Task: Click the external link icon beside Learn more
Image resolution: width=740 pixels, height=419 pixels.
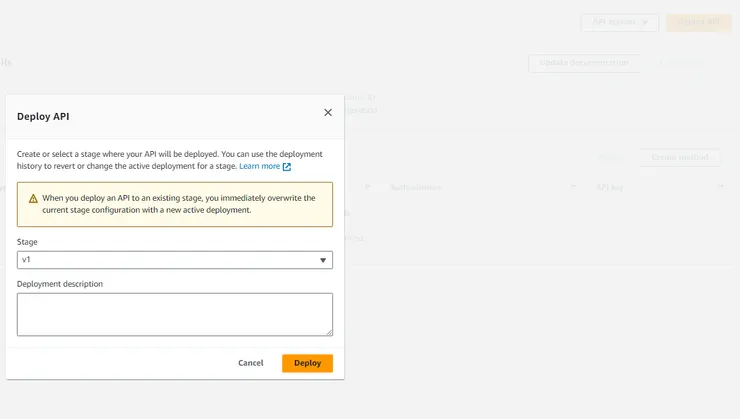Action: 287,167
